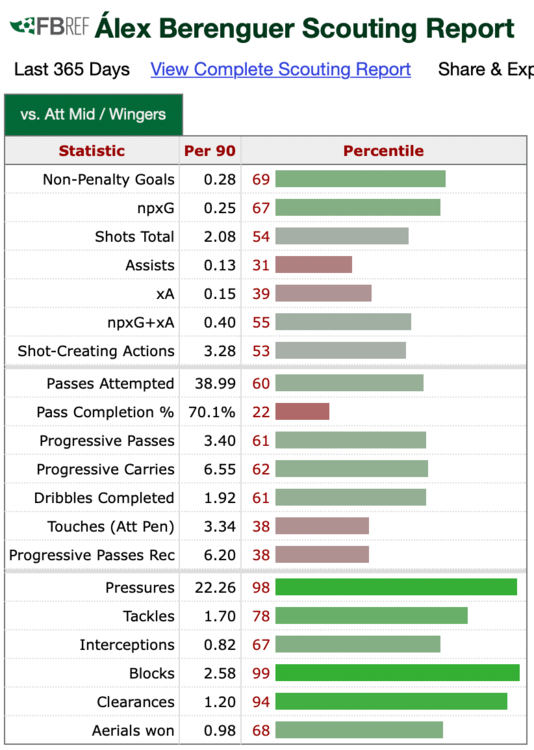Click the Blocks percentile bar
This screenshot has height=750, width=534.
pyautogui.click(x=397, y=673)
